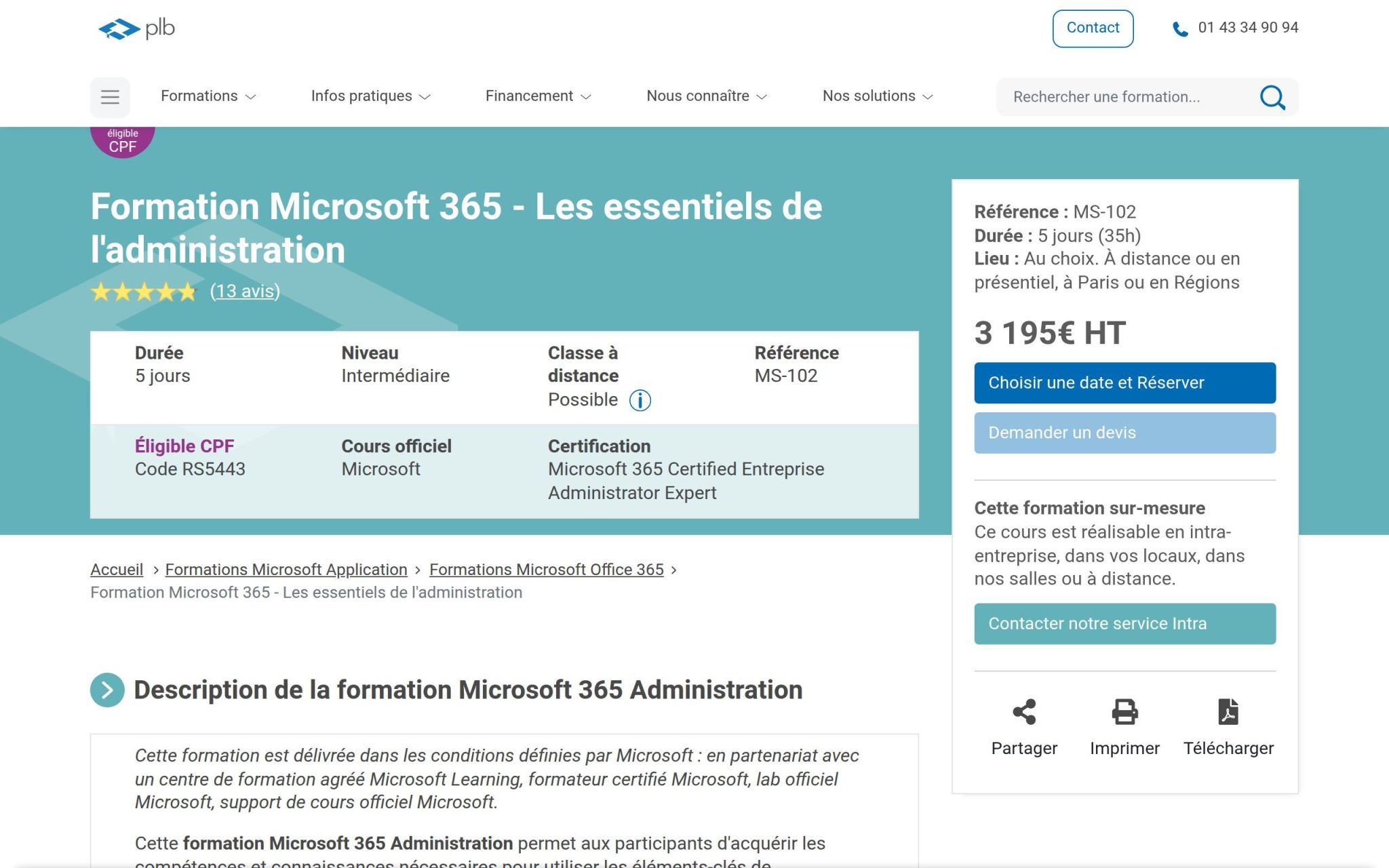Image resolution: width=1389 pixels, height=868 pixels.
Task: Click the Télécharger PDF icon
Action: pyautogui.click(x=1228, y=711)
